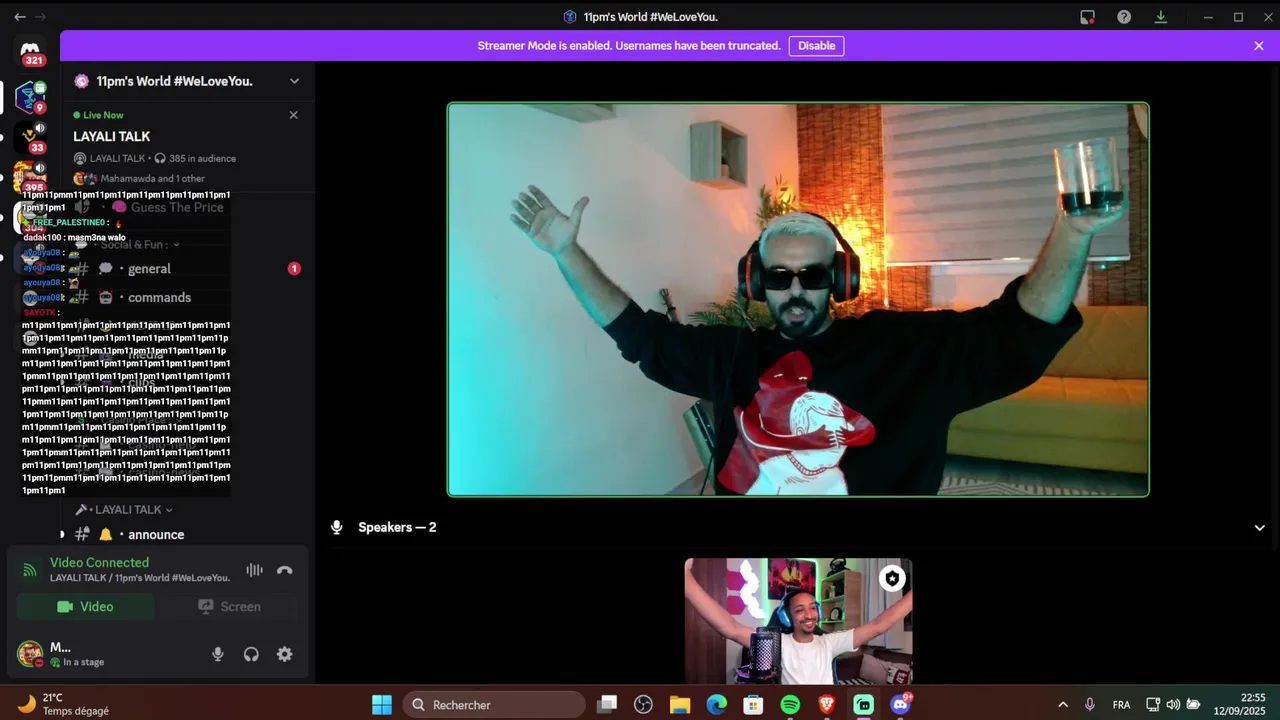Switch to Discord taskbar icon

(900, 705)
